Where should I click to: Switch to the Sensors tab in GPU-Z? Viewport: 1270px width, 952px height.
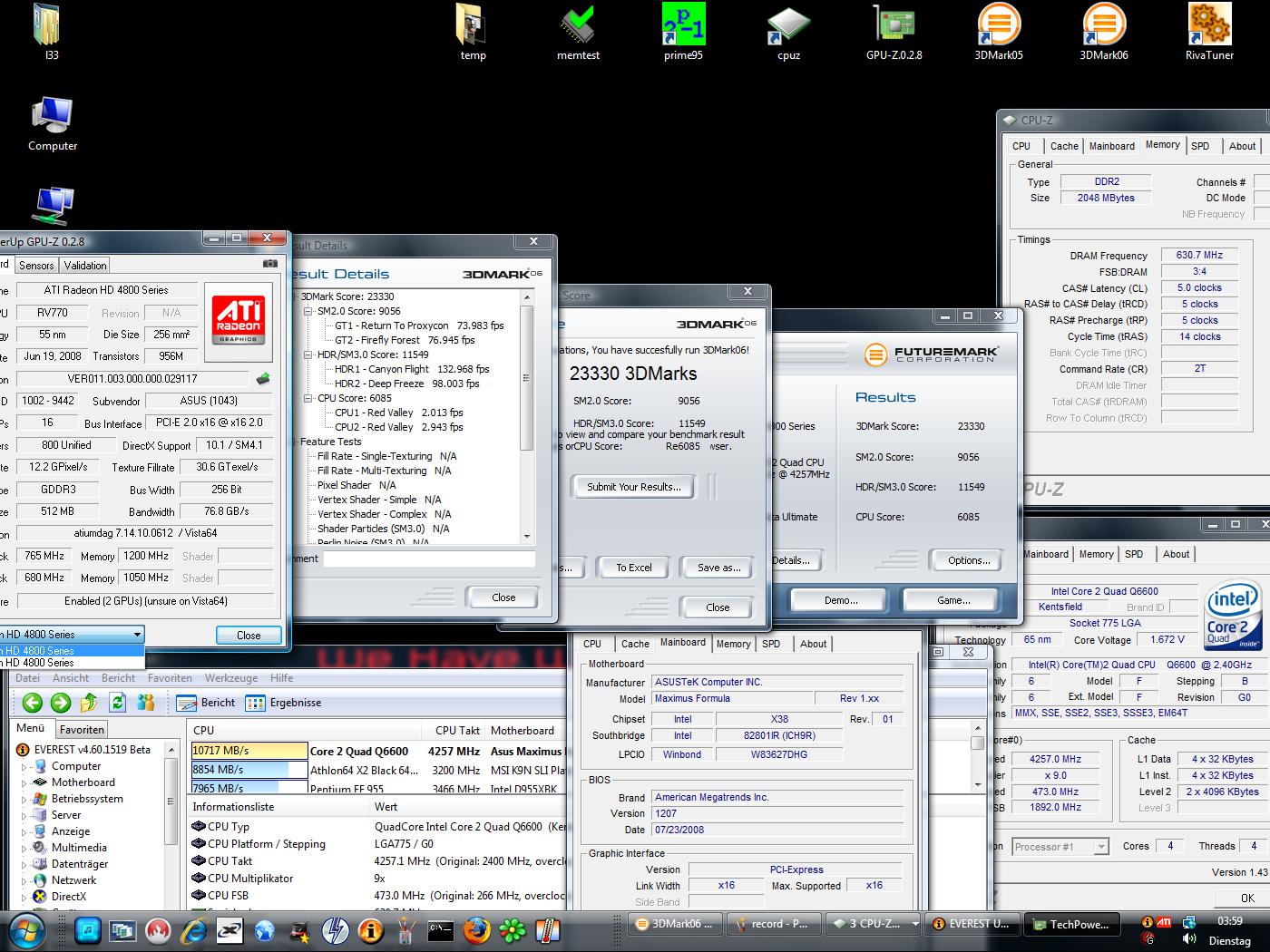pos(36,266)
